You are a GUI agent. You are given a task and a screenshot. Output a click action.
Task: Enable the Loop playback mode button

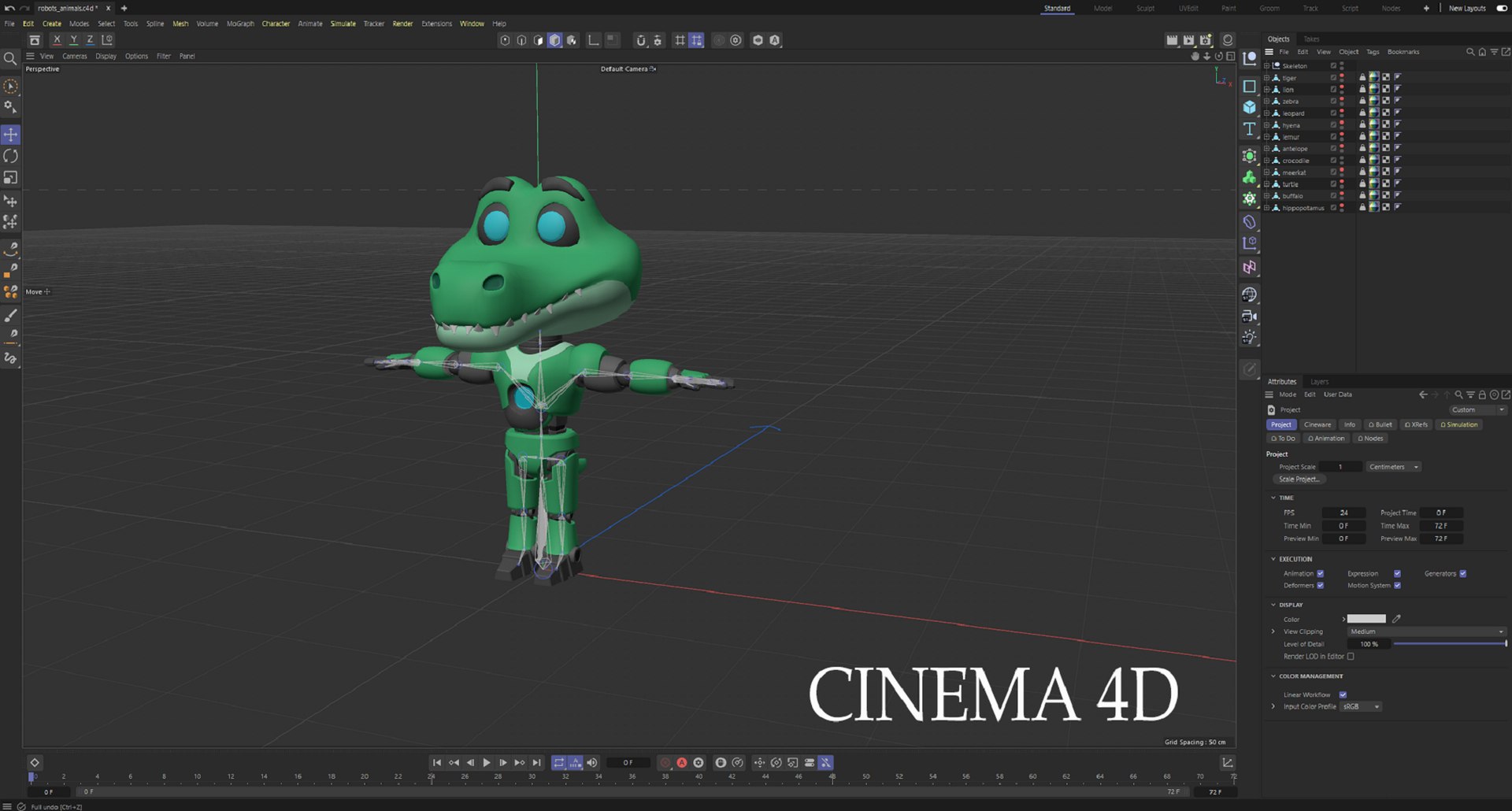pos(559,762)
